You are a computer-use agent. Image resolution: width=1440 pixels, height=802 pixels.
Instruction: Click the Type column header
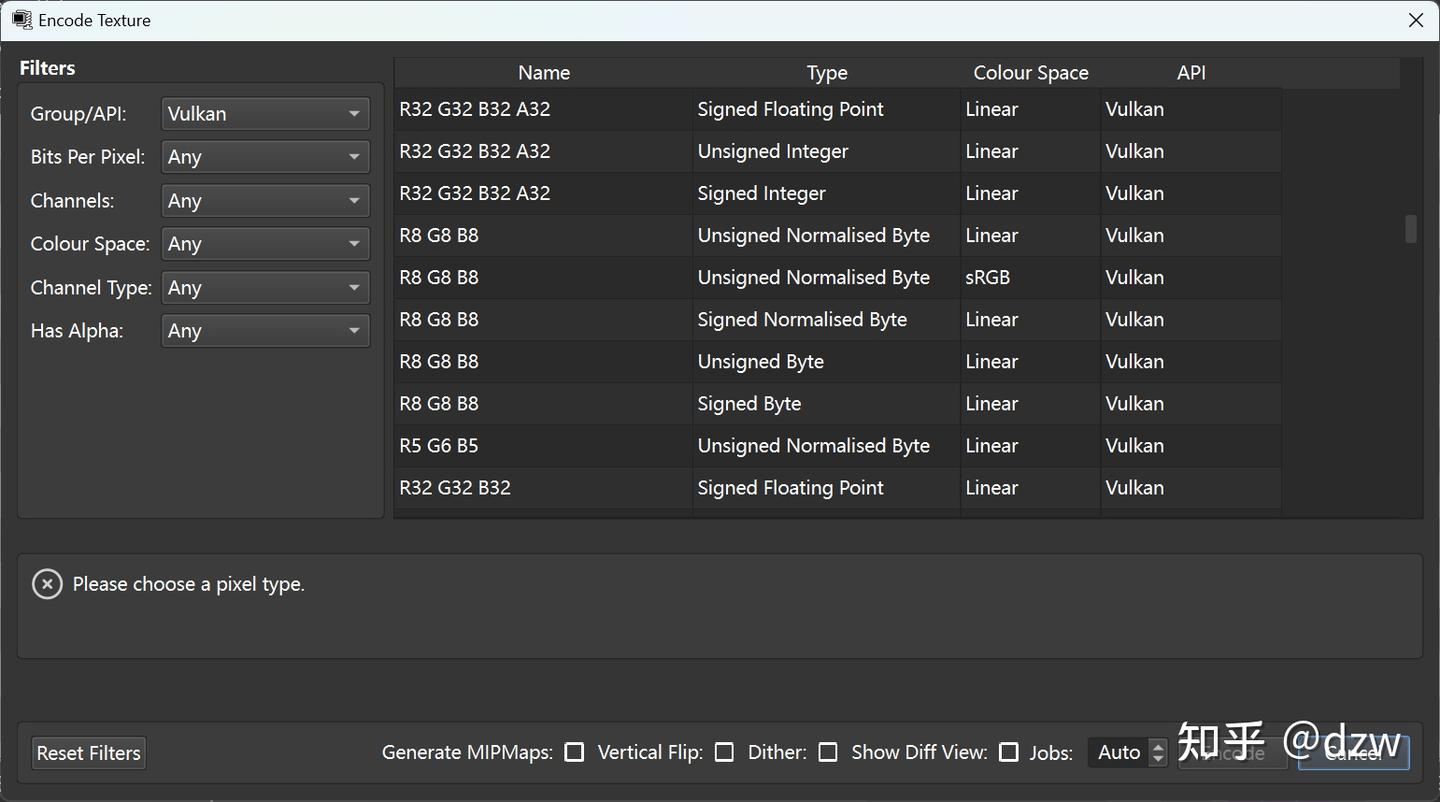(x=827, y=73)
